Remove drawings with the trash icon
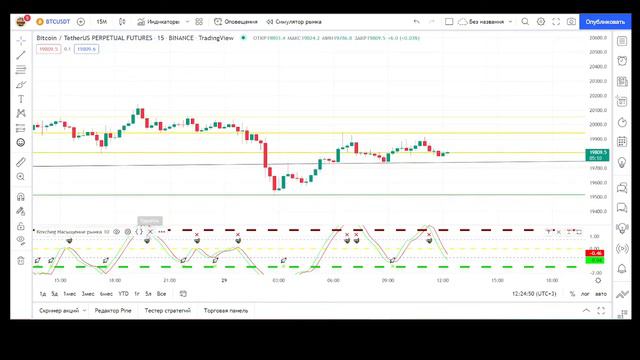The width and height of the screenshot is (640, 360). (x=21, y=260)
